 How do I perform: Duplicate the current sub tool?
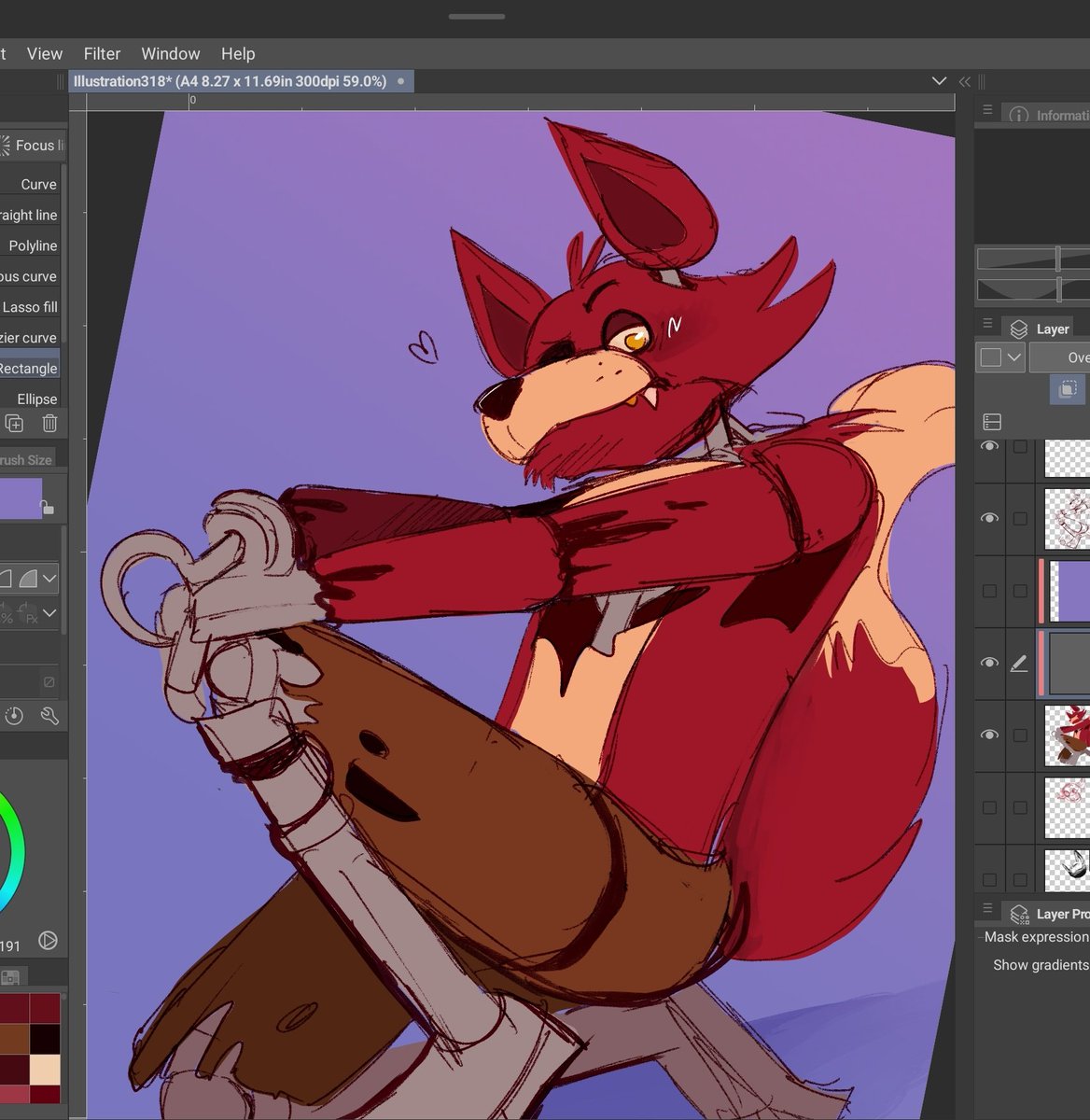coord(14,424)
